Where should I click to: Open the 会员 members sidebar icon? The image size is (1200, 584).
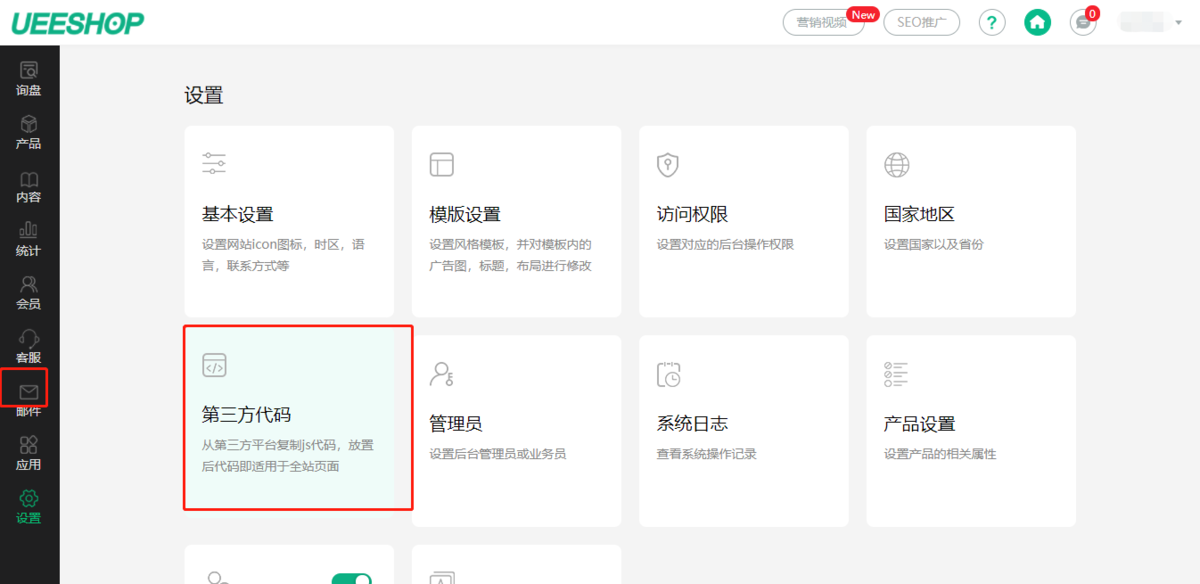[29, 285]
